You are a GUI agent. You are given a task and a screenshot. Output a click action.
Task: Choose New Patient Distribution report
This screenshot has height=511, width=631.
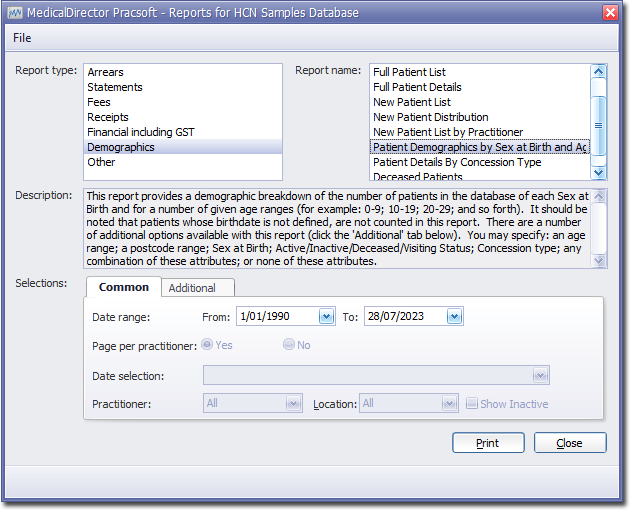pos(480,117)
